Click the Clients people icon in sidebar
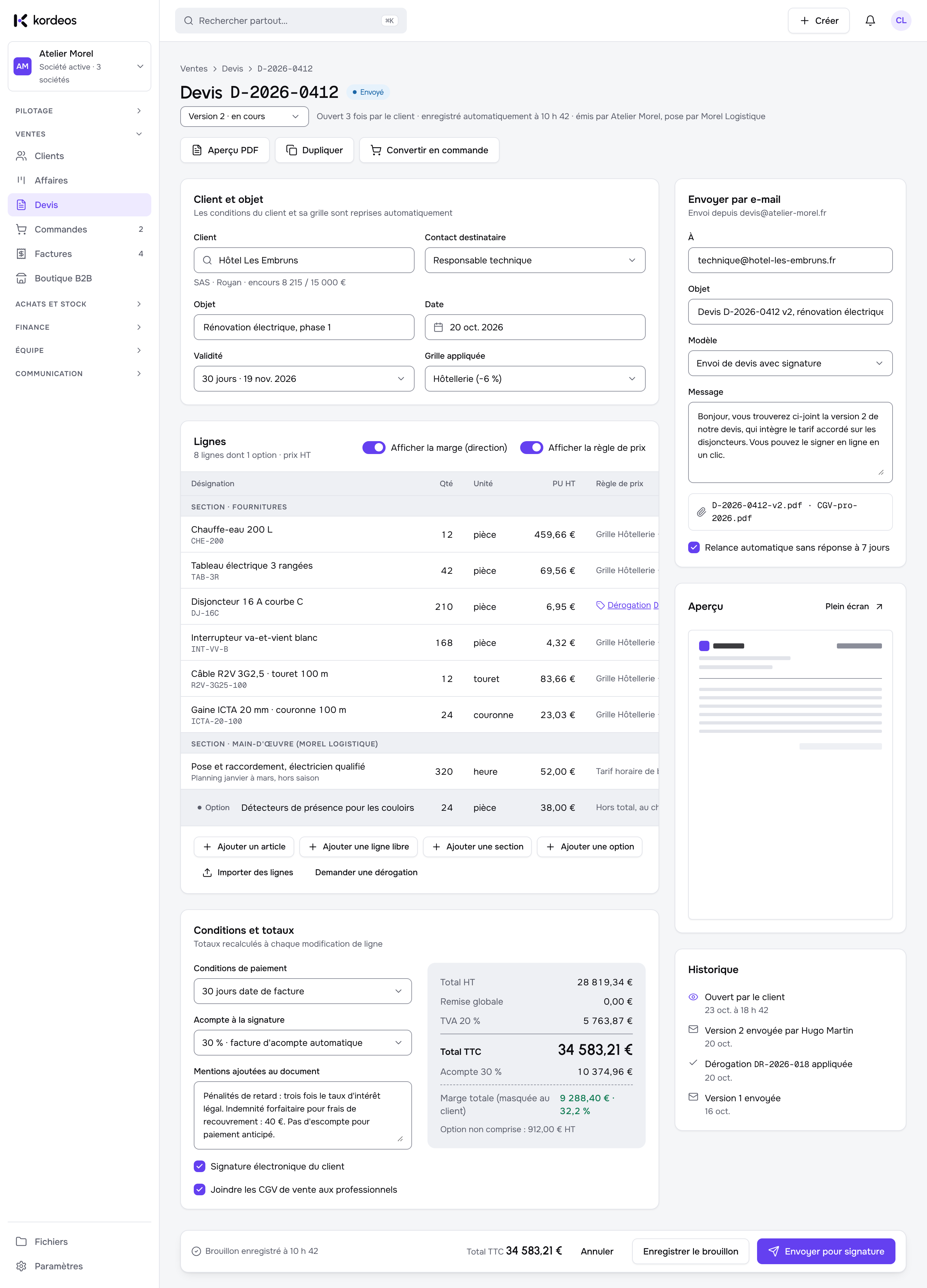This screenshot has width=927, height=1288. (x=22, y=156)
